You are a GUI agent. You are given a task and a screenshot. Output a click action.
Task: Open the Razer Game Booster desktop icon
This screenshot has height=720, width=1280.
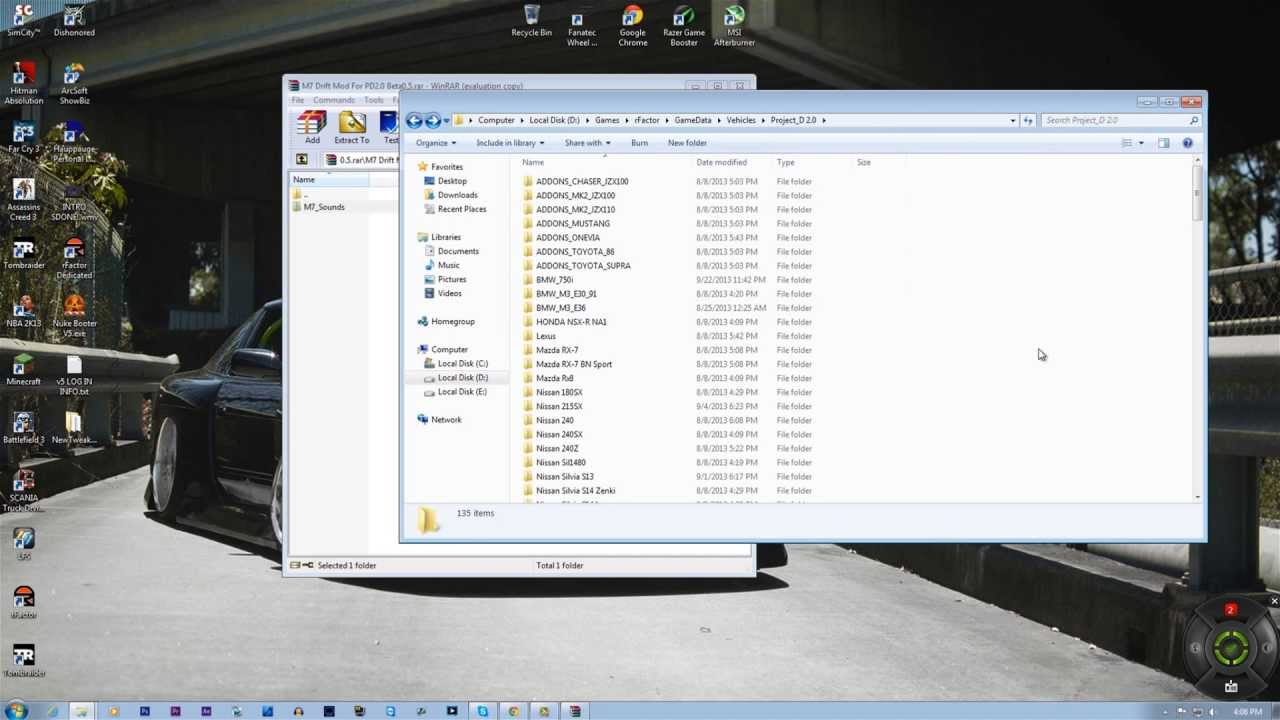tap(684, 26)
